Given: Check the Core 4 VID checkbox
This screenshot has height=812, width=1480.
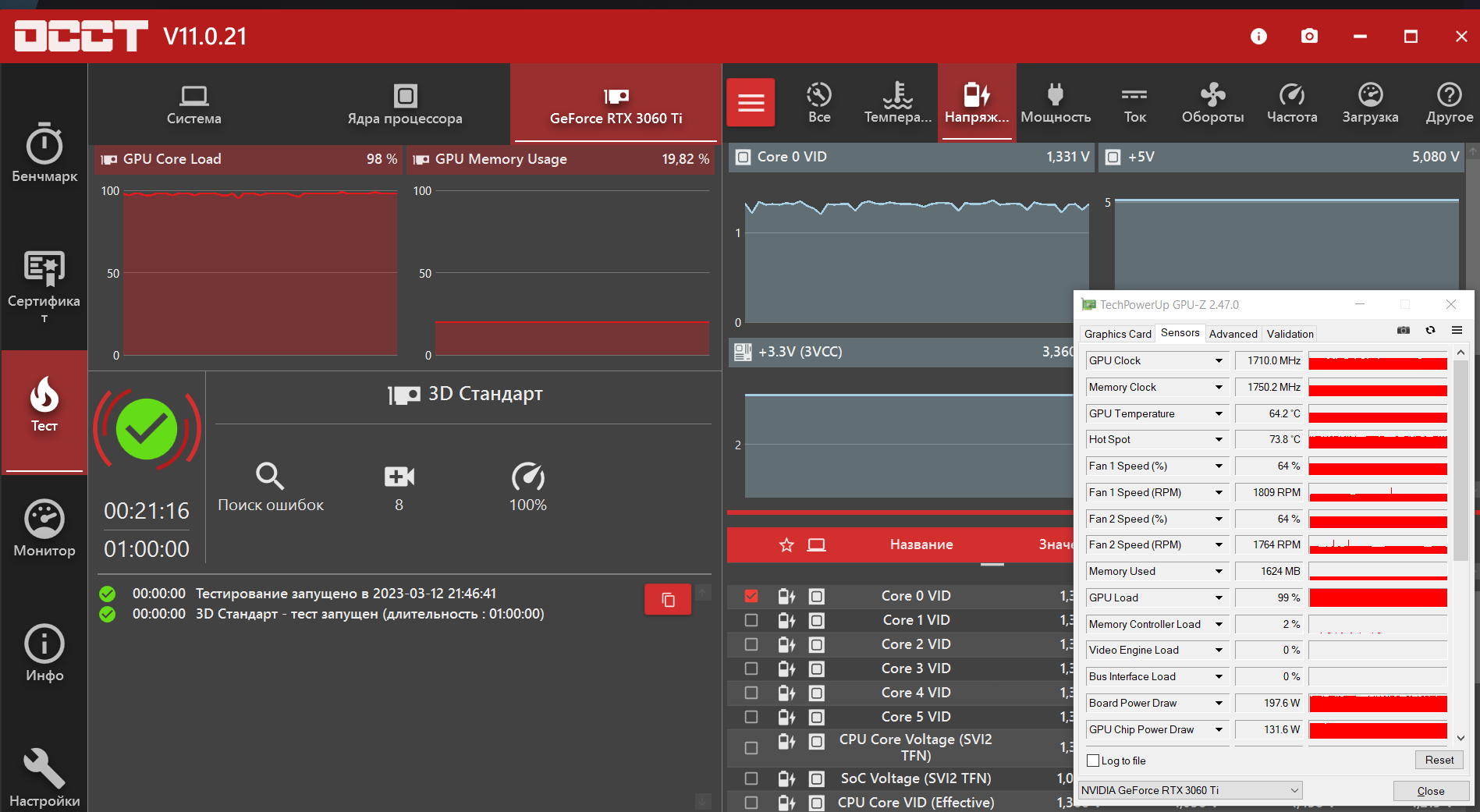Looking at the screenshot, I should coord(751,693).
